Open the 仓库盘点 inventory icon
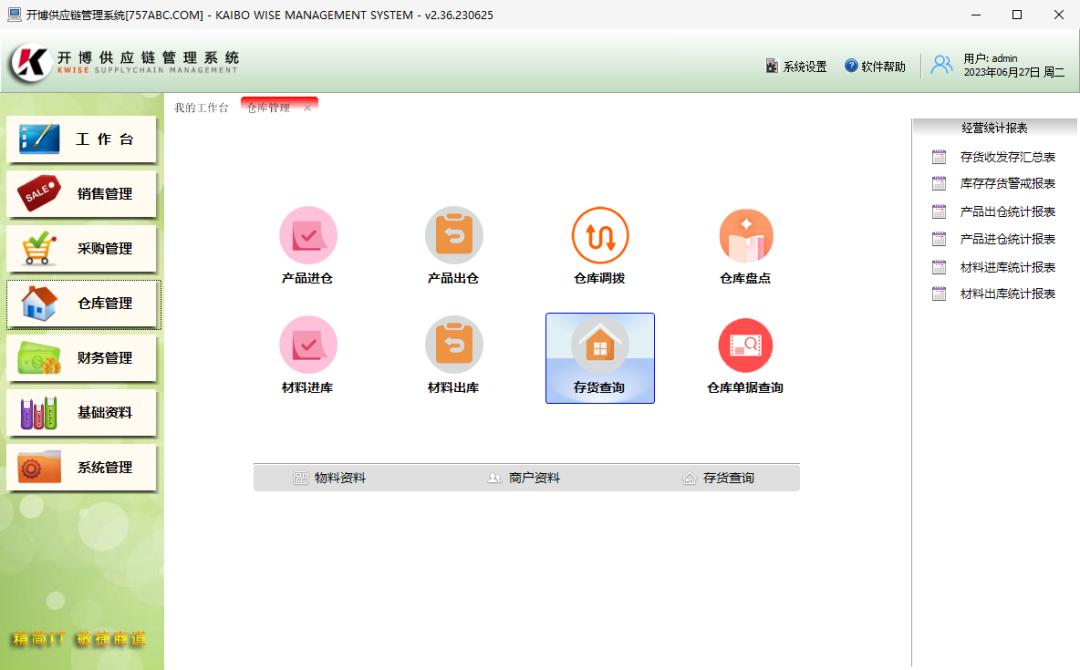Image resolution: width=1080 pixels, height=670 pixels. (746, 237)
